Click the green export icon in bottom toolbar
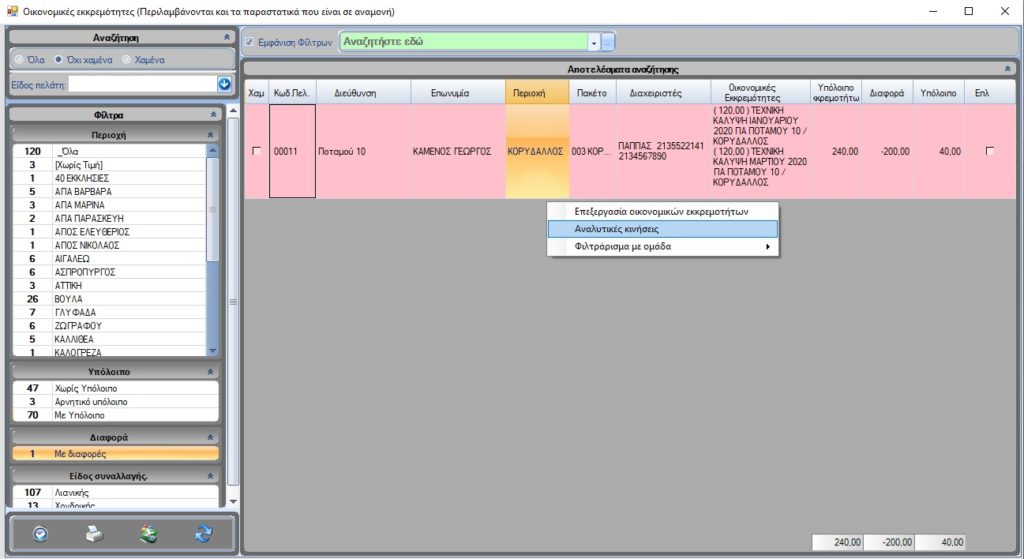This screenshot has width=1024, height=559. click(149, 534)
